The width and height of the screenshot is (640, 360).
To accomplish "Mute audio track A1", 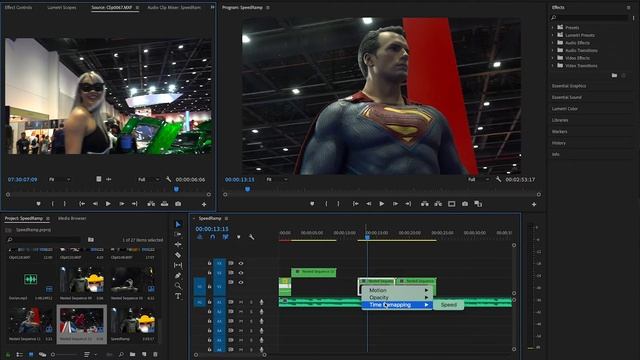I will click(241, 302).
